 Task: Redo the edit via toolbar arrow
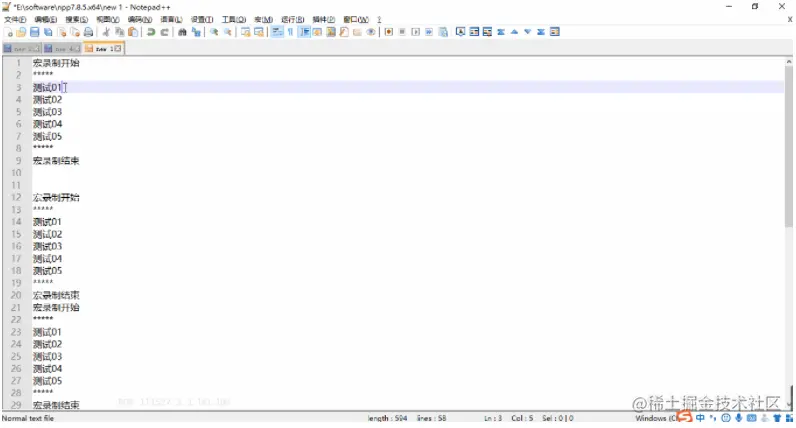click(x=164, y=32)
